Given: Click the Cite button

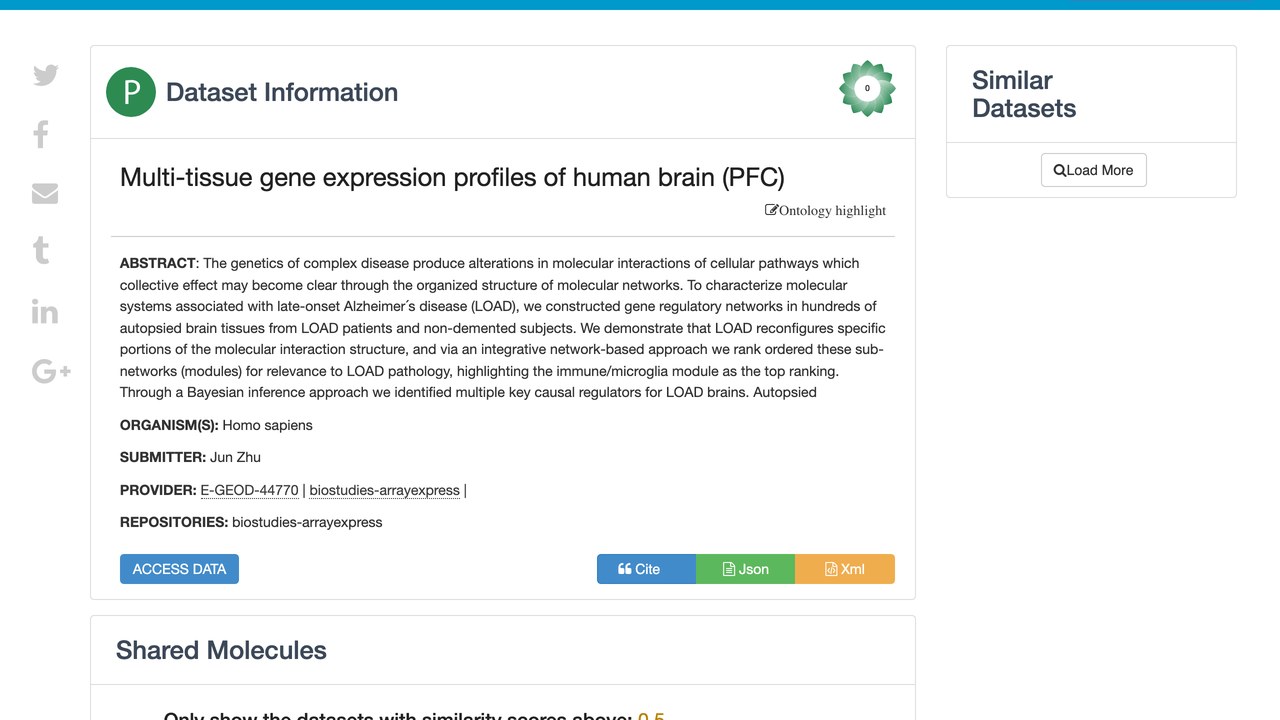Looking at the screenshot, I should 646,569.
